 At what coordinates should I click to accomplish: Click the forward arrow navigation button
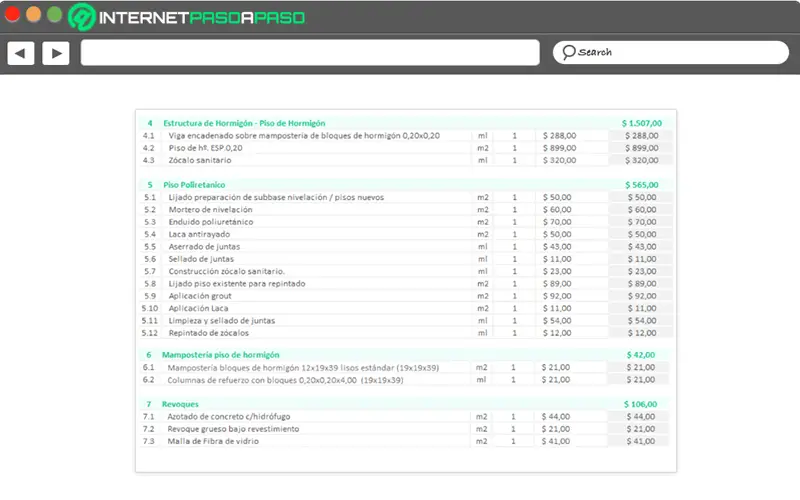(x=56, y=53)
